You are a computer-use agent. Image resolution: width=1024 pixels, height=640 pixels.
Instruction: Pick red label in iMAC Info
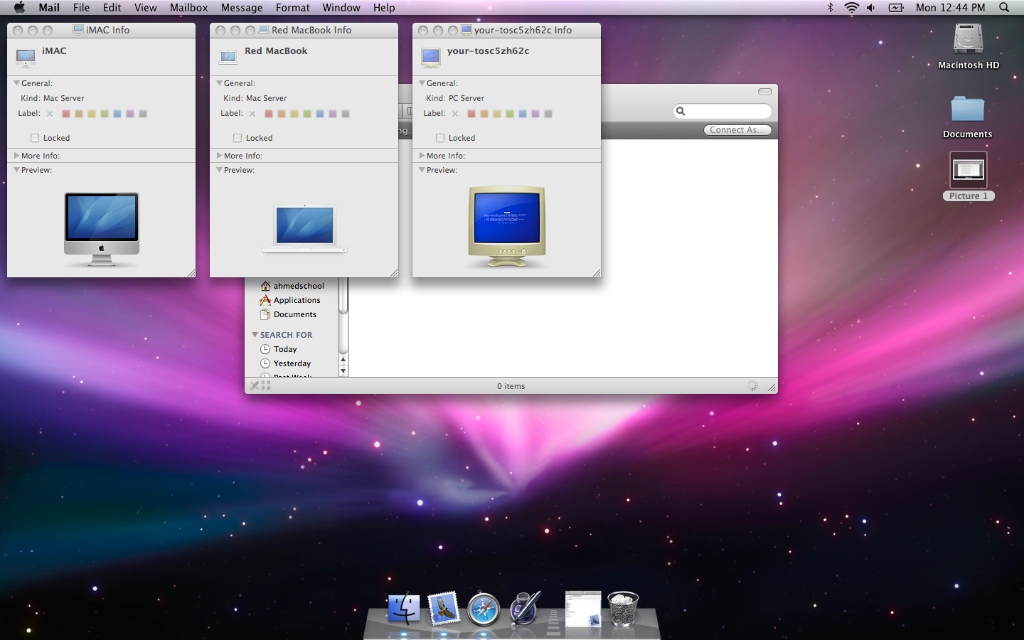[x=66, y=114]
